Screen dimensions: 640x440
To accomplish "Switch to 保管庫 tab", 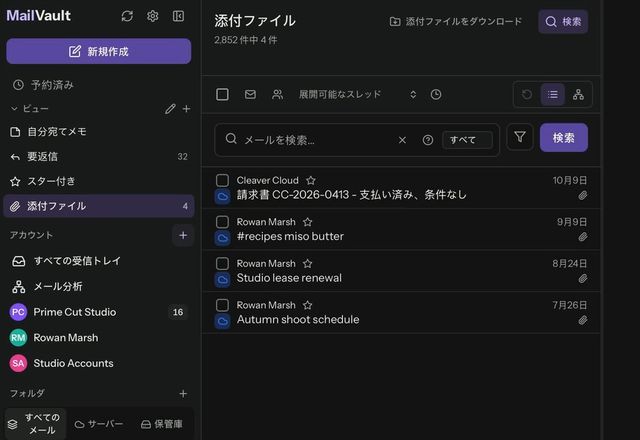I will point(162,424).
